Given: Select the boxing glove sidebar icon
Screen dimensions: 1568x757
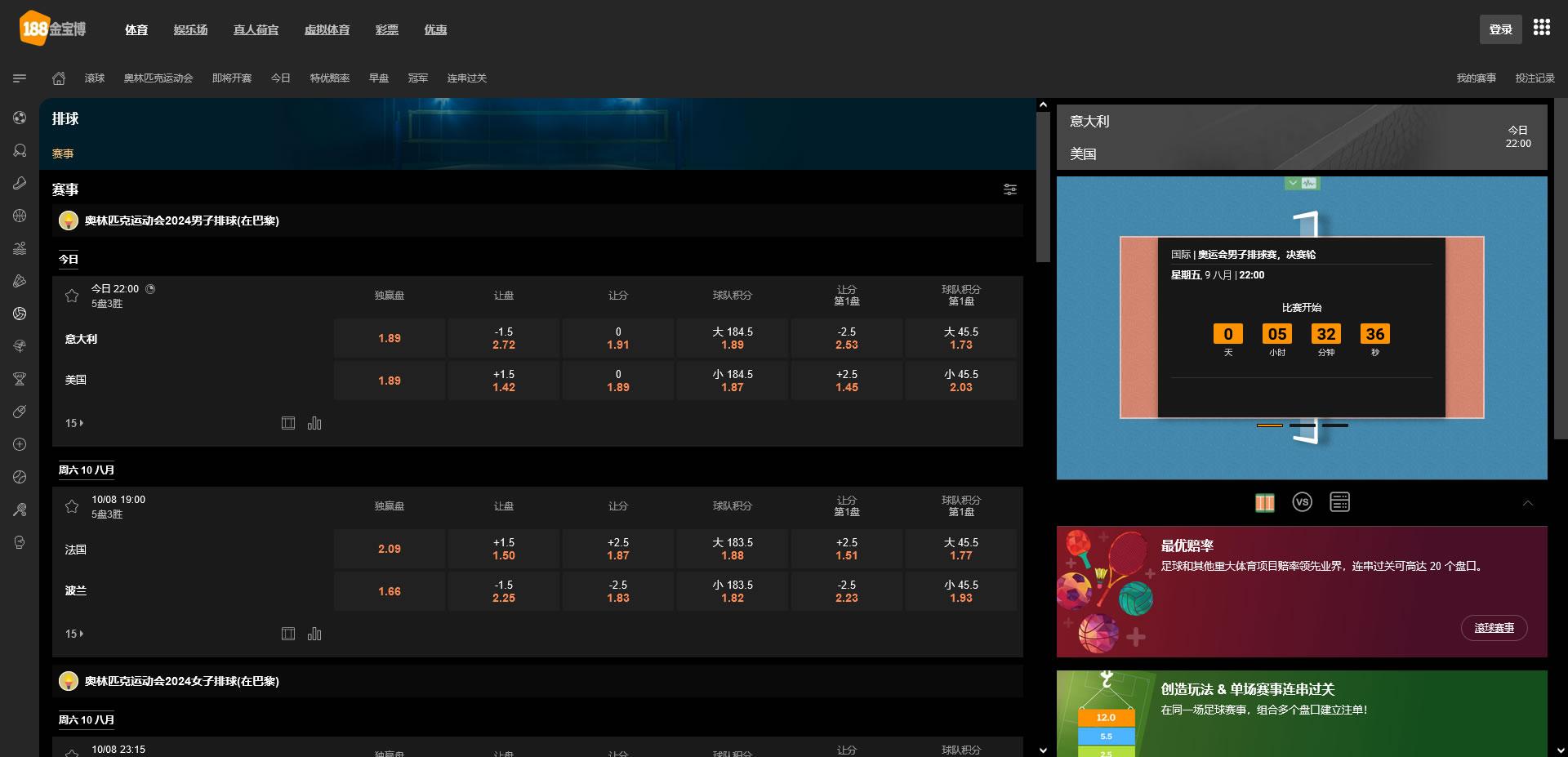Looking at the screenshot, I should [x=20, y=542].
